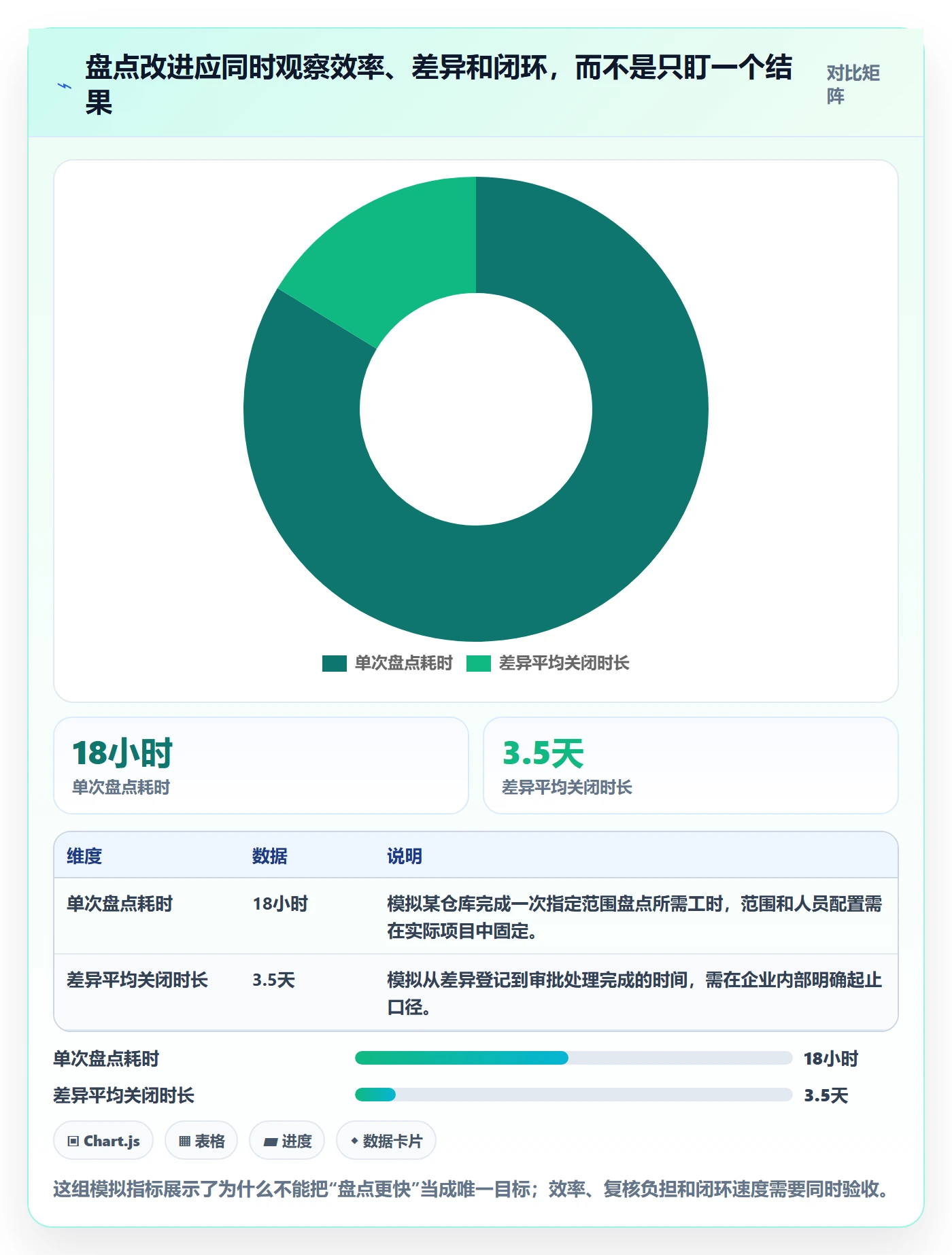Click table cell 差异平均关闭时长
This screenshot has height=1255, width=952.
point(137,980)
